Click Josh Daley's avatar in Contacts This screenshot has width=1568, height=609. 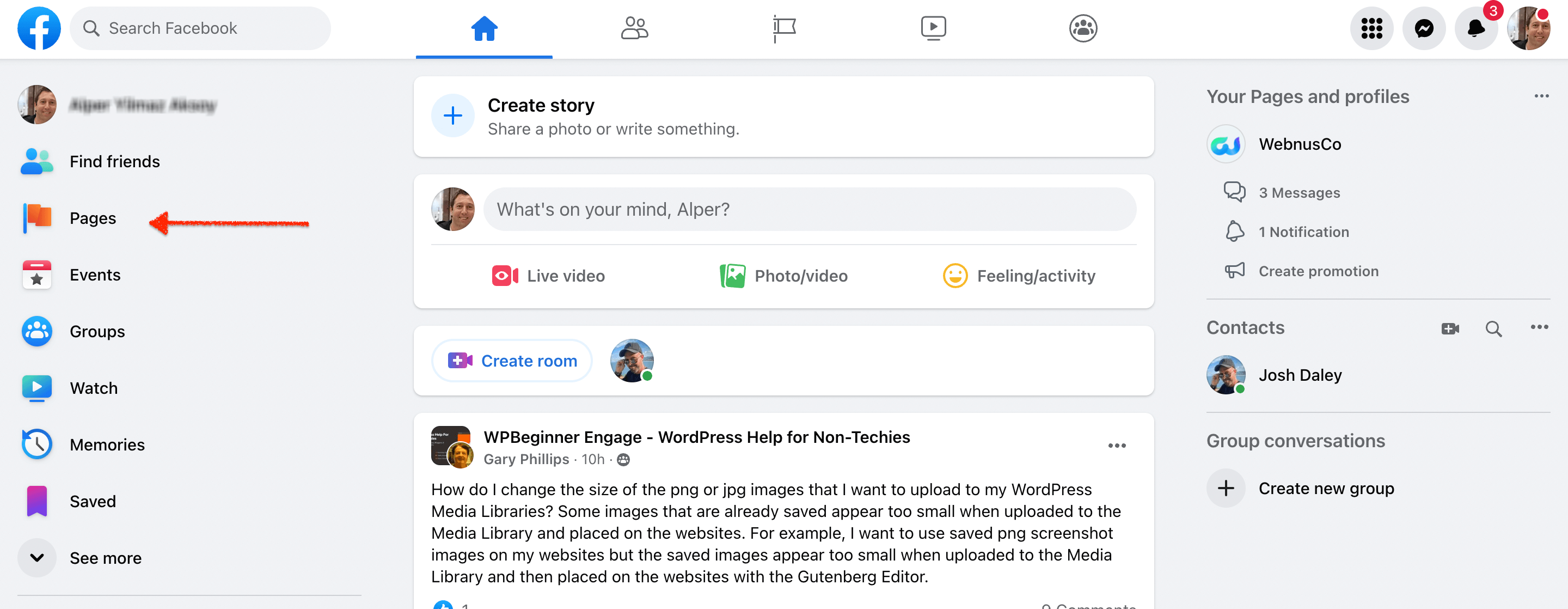(1226, 375)
